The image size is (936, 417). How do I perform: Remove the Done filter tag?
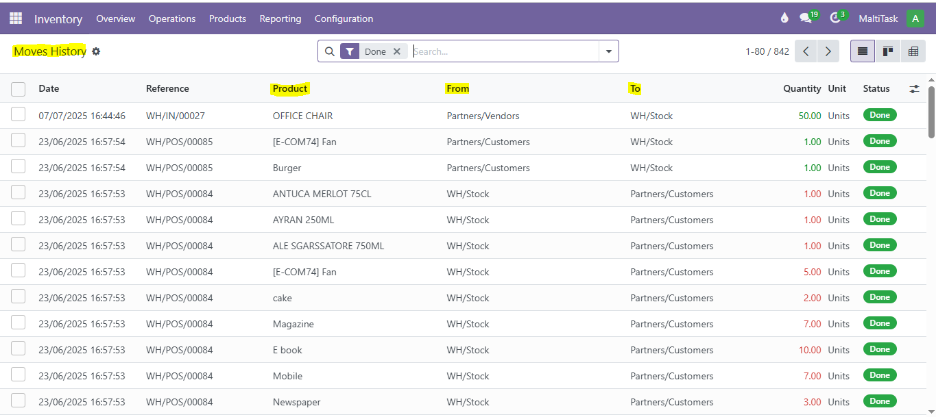397,51
